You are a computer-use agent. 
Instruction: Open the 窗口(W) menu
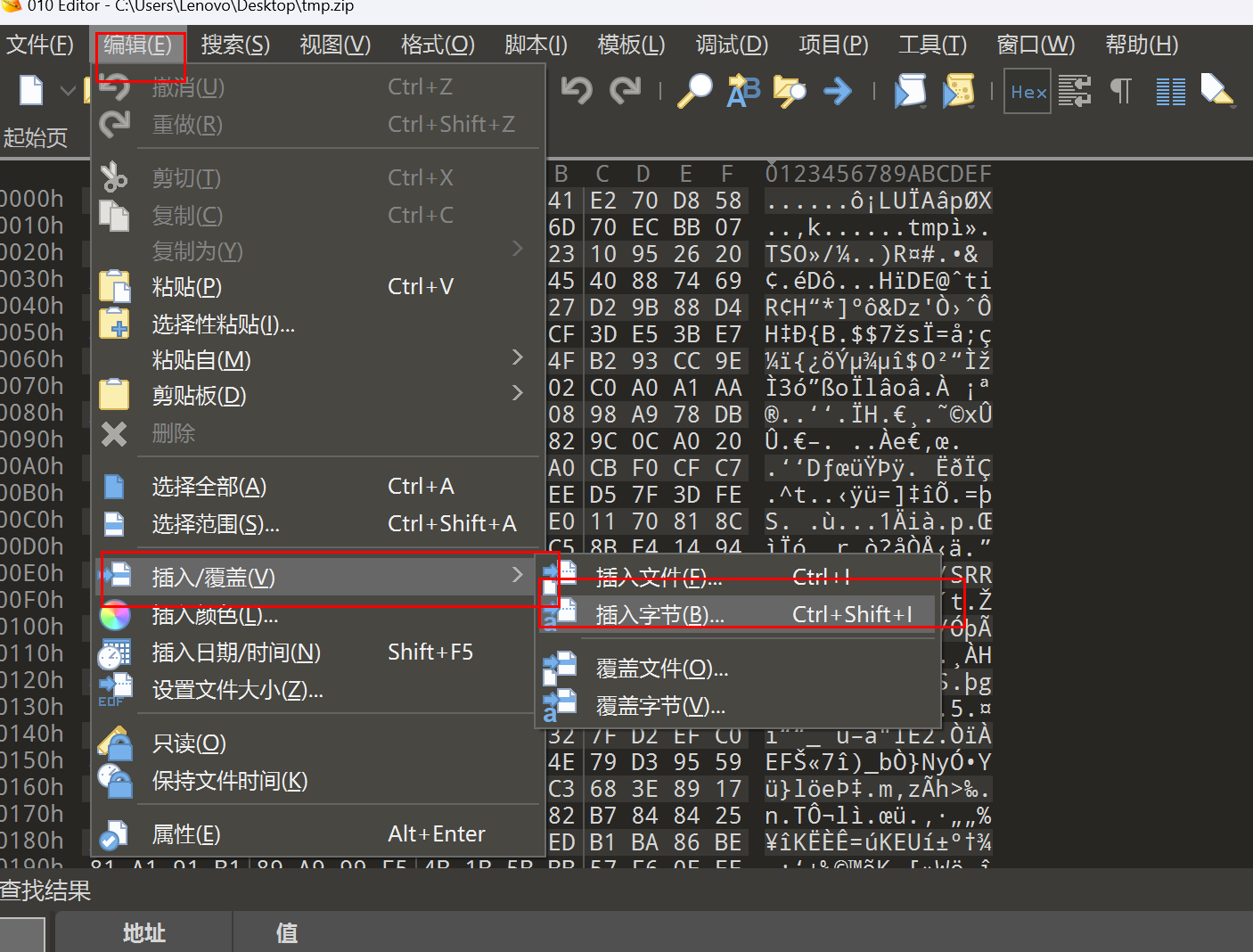1036,45
